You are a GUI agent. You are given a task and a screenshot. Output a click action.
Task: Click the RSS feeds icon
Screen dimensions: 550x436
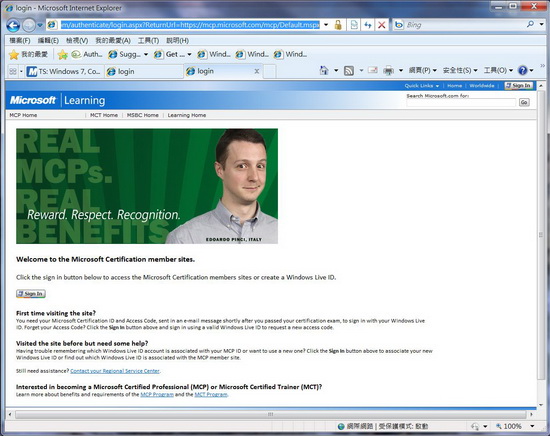click(x=349, y=71)
